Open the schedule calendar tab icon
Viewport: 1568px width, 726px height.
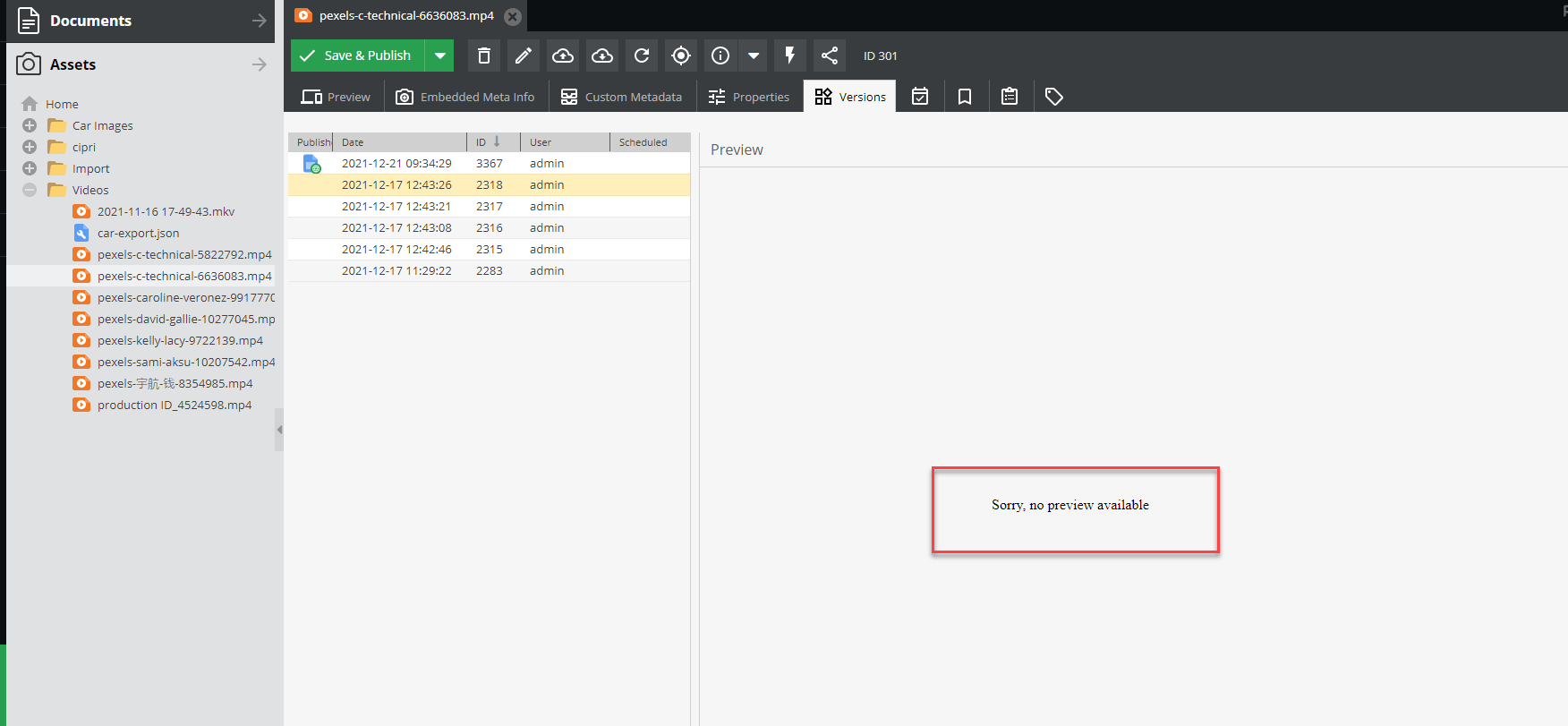[x=920, y=97]
